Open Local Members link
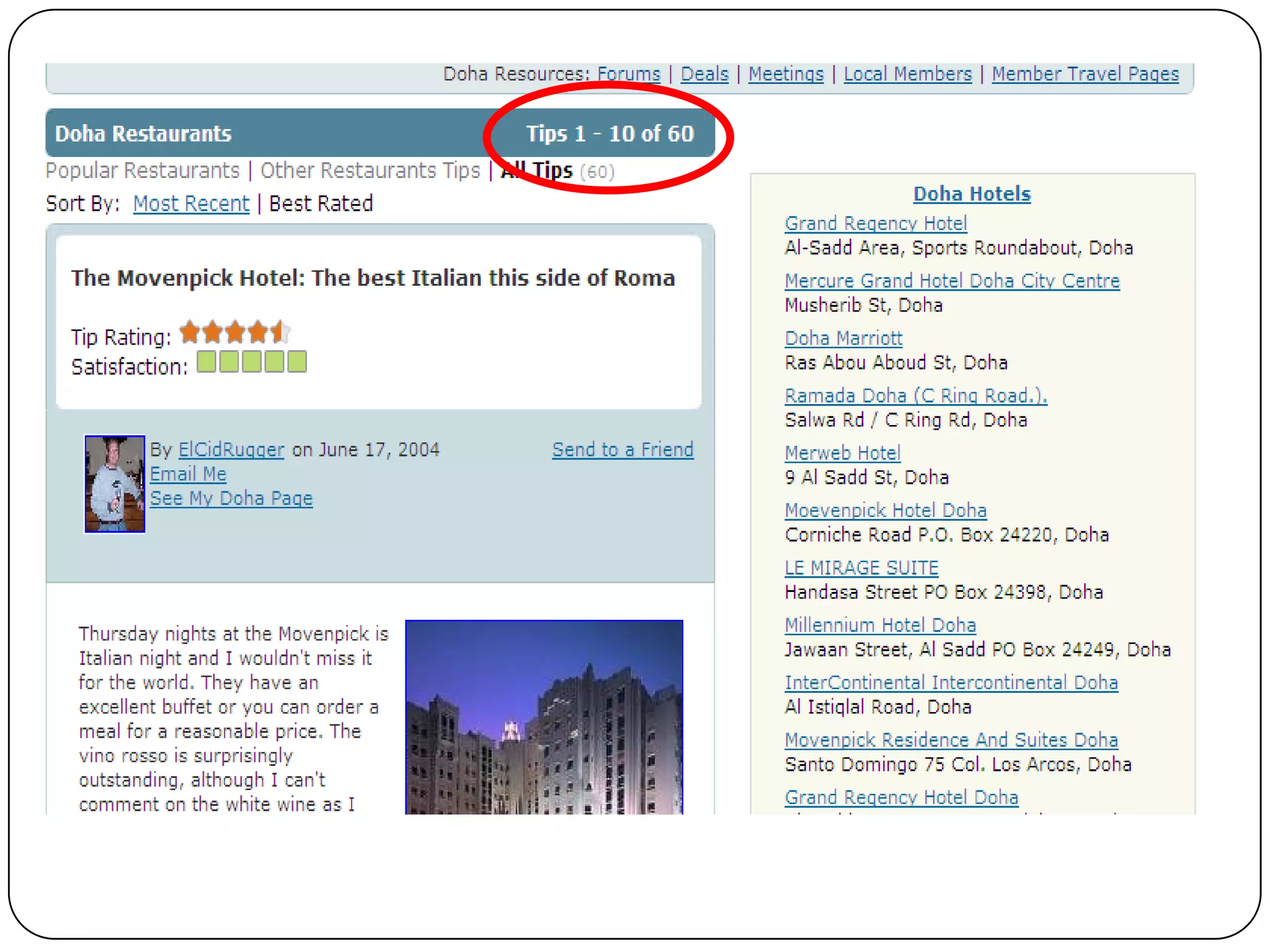The image size is (1270, 952). [x=907, y=74]
